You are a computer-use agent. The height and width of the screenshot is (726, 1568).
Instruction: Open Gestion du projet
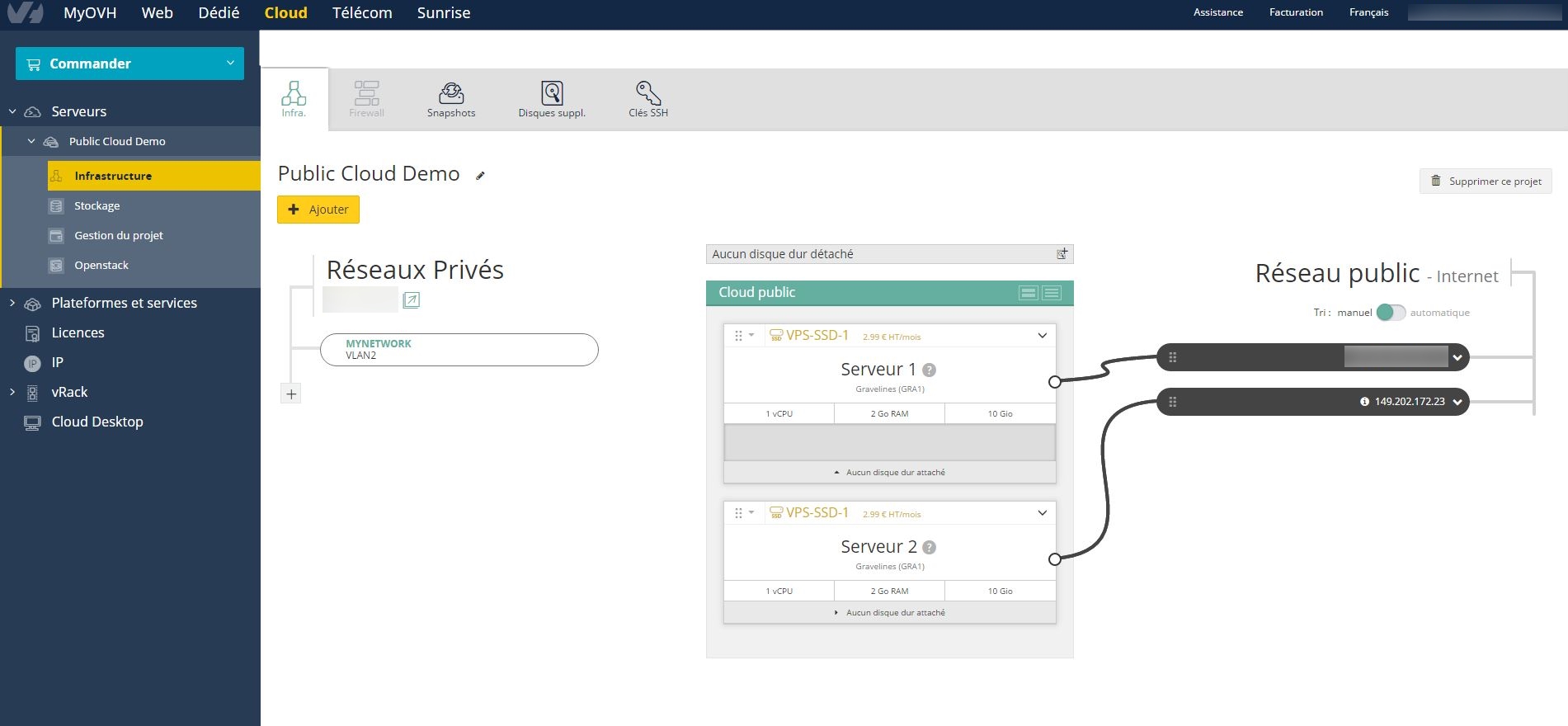pos(119,235)
